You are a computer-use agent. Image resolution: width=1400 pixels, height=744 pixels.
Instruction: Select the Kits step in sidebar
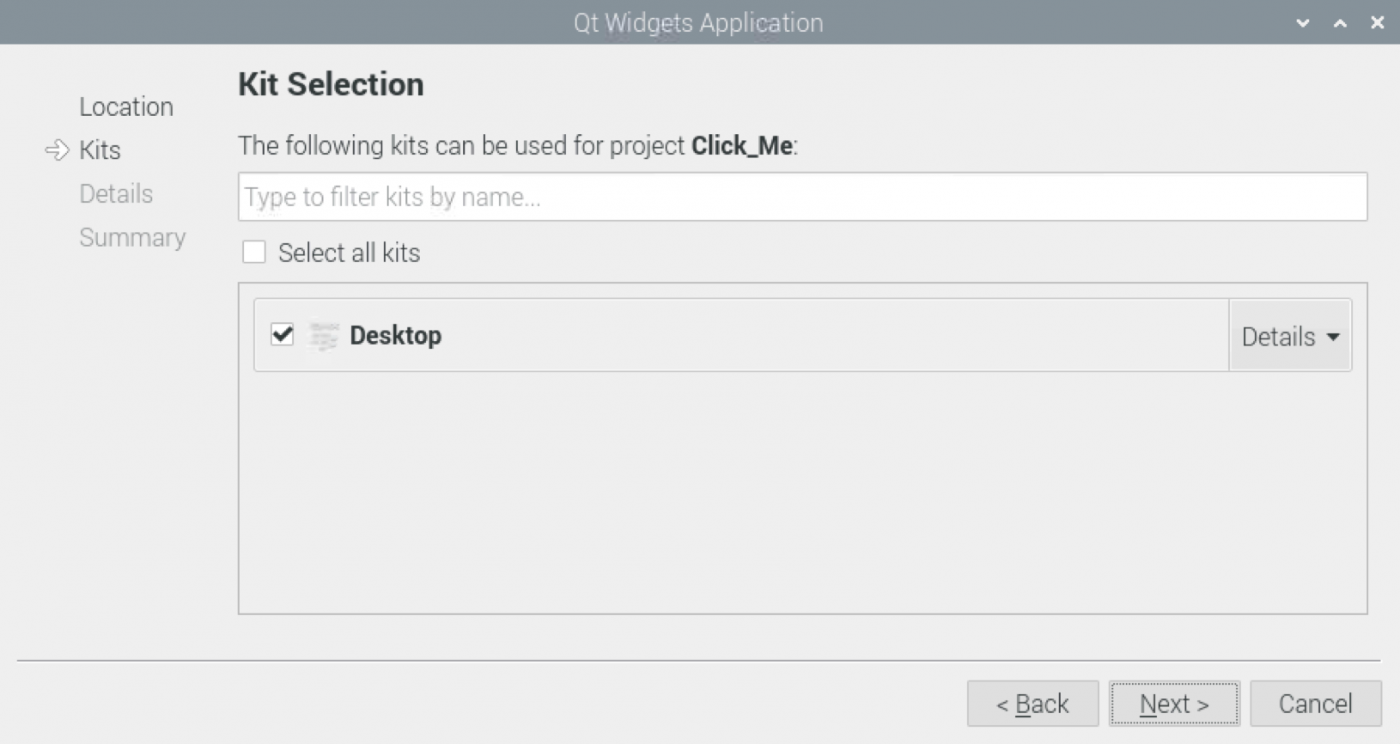[x=100, y=151]
